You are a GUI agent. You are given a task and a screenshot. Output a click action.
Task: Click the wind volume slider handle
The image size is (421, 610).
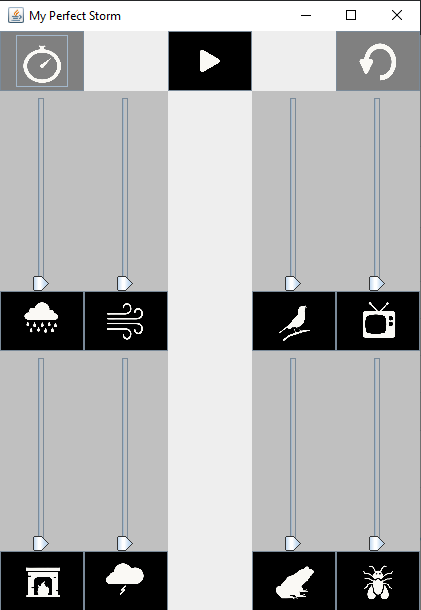[125, 283]
